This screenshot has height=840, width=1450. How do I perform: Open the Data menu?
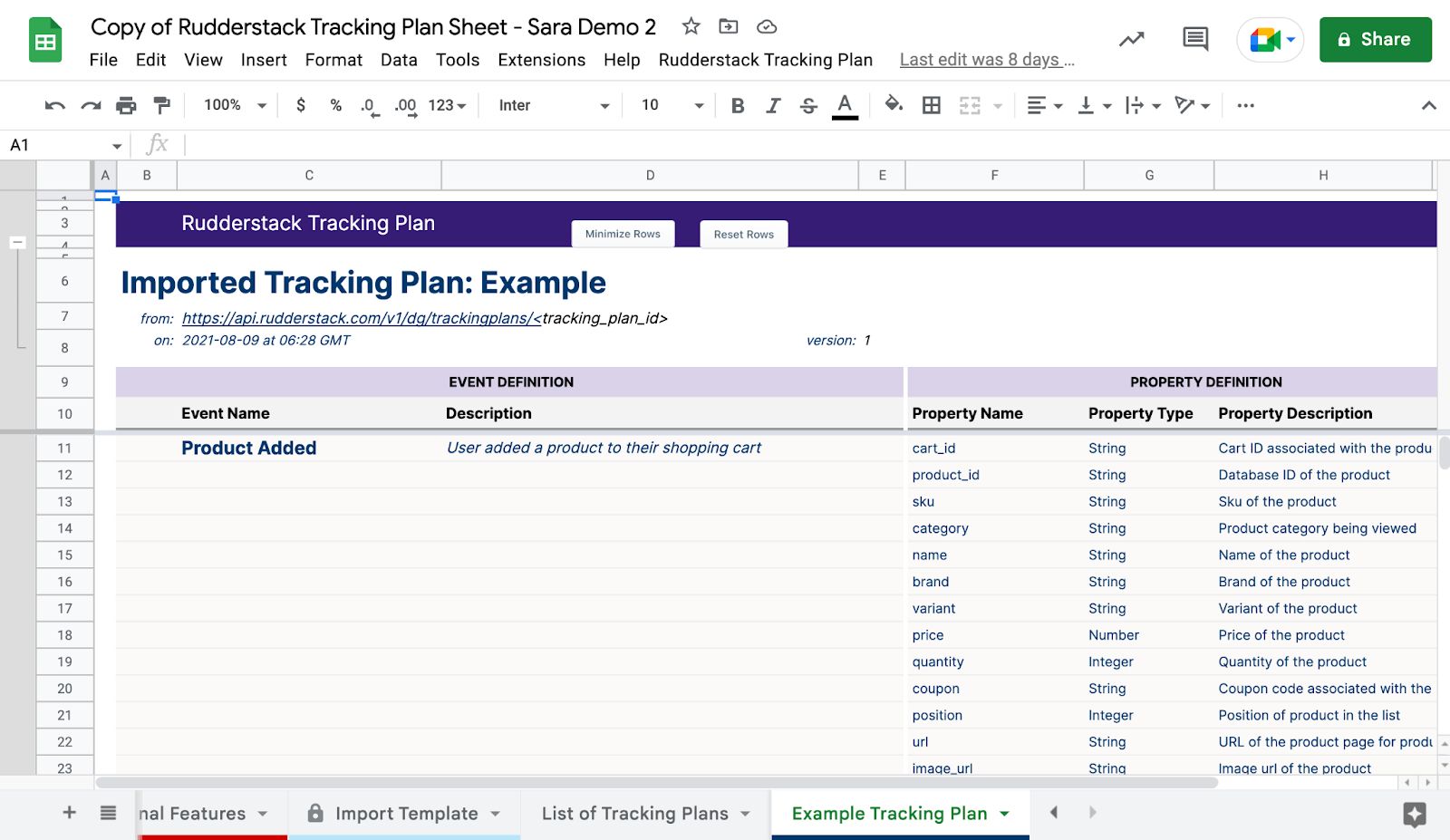[399, 60]
